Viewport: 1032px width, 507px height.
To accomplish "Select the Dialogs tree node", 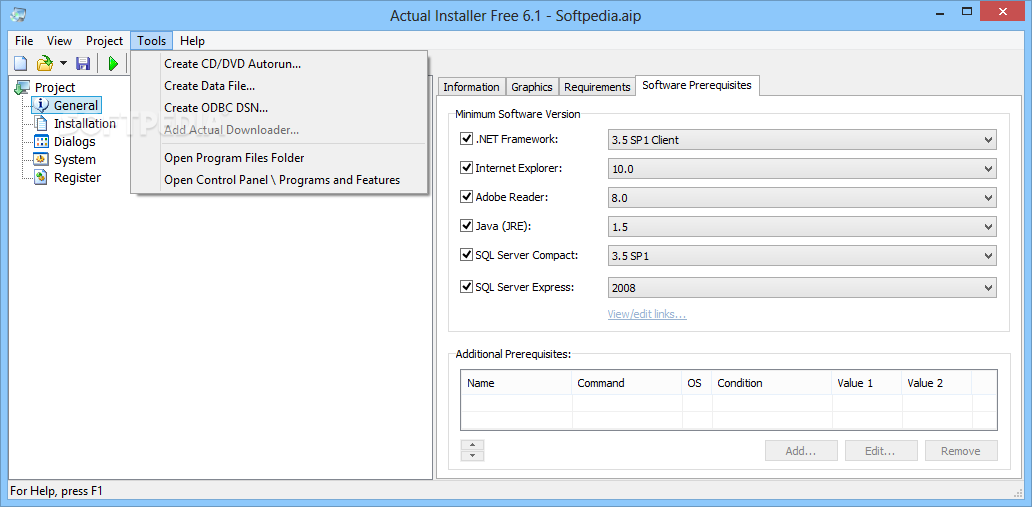I will pyautogui.click(x=74, y=141).
